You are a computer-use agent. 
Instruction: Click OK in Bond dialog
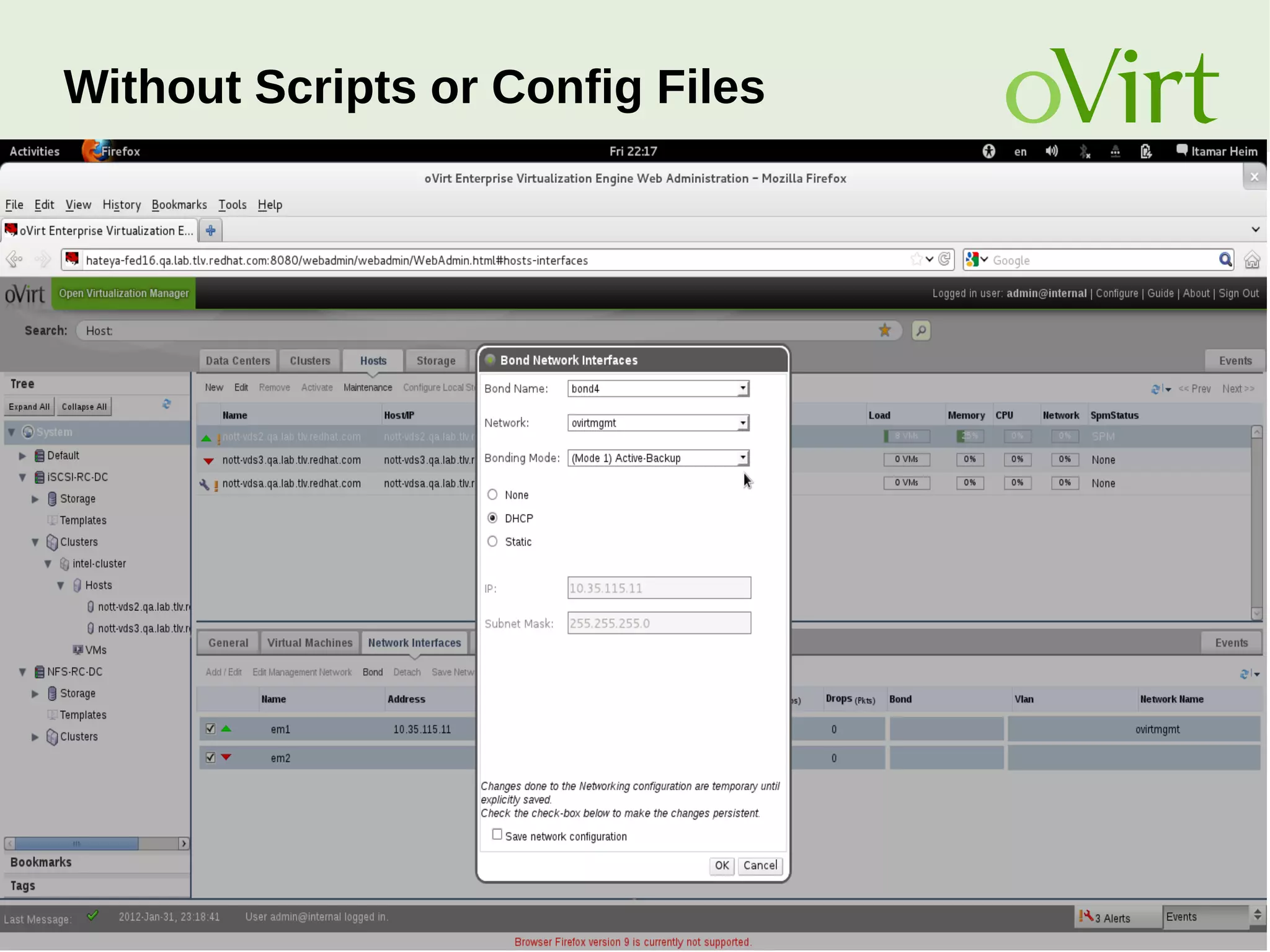pyautogui.click(x=722, y=866)
